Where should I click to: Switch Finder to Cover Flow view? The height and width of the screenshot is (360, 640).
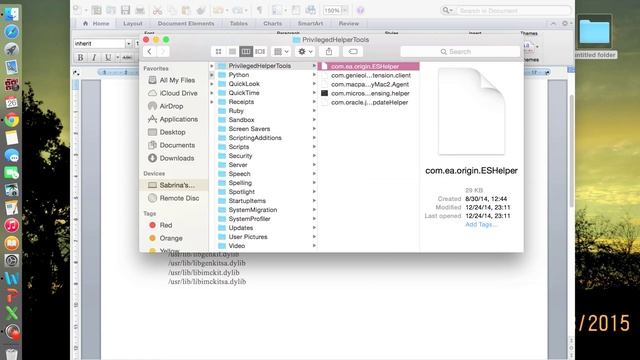260,51
